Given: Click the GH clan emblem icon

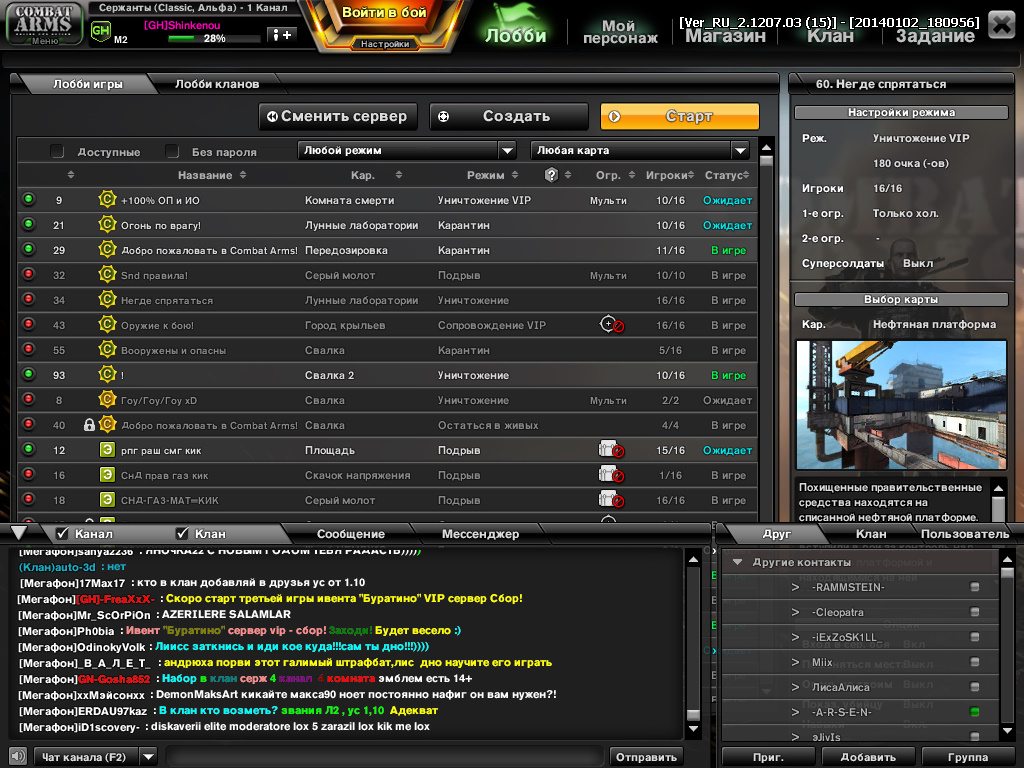Looking at the screenshot, I should (x=101, y=31).
